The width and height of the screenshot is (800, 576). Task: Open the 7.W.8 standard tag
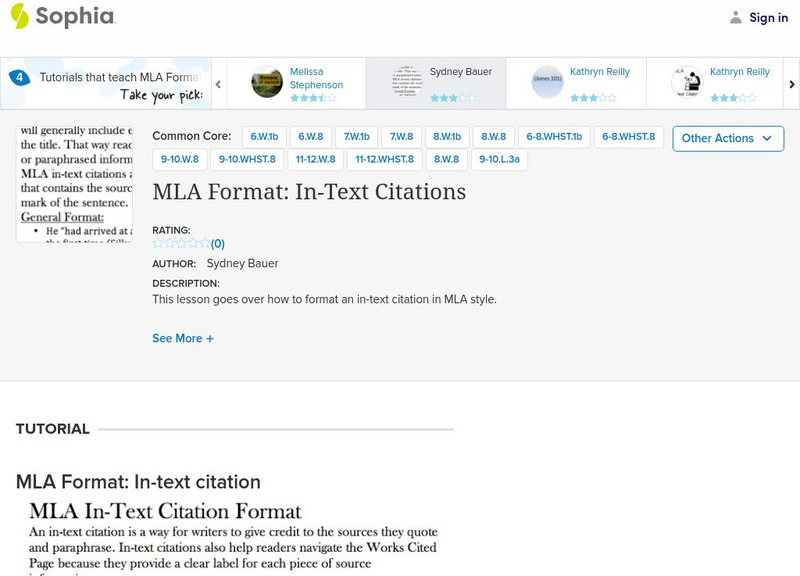point(402,137)
